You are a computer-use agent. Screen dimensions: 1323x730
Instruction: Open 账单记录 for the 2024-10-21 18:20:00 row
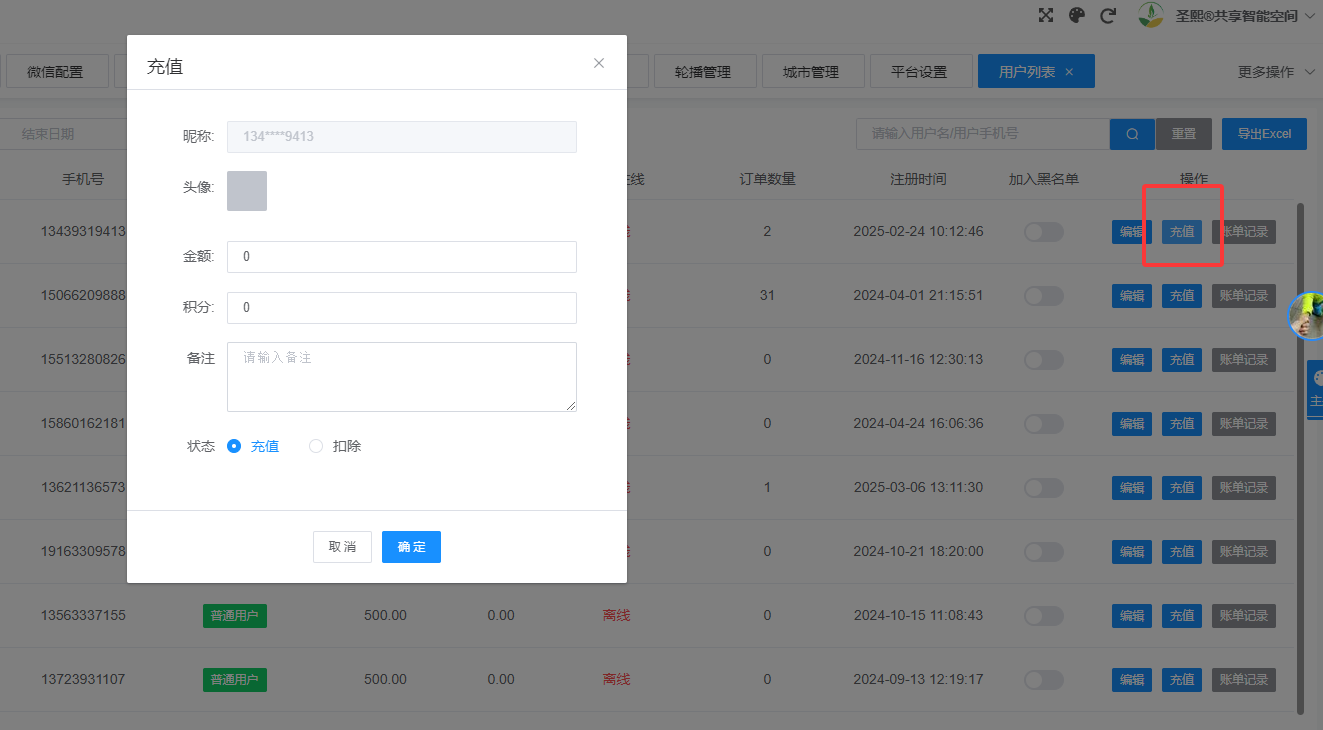(1244, 552)
